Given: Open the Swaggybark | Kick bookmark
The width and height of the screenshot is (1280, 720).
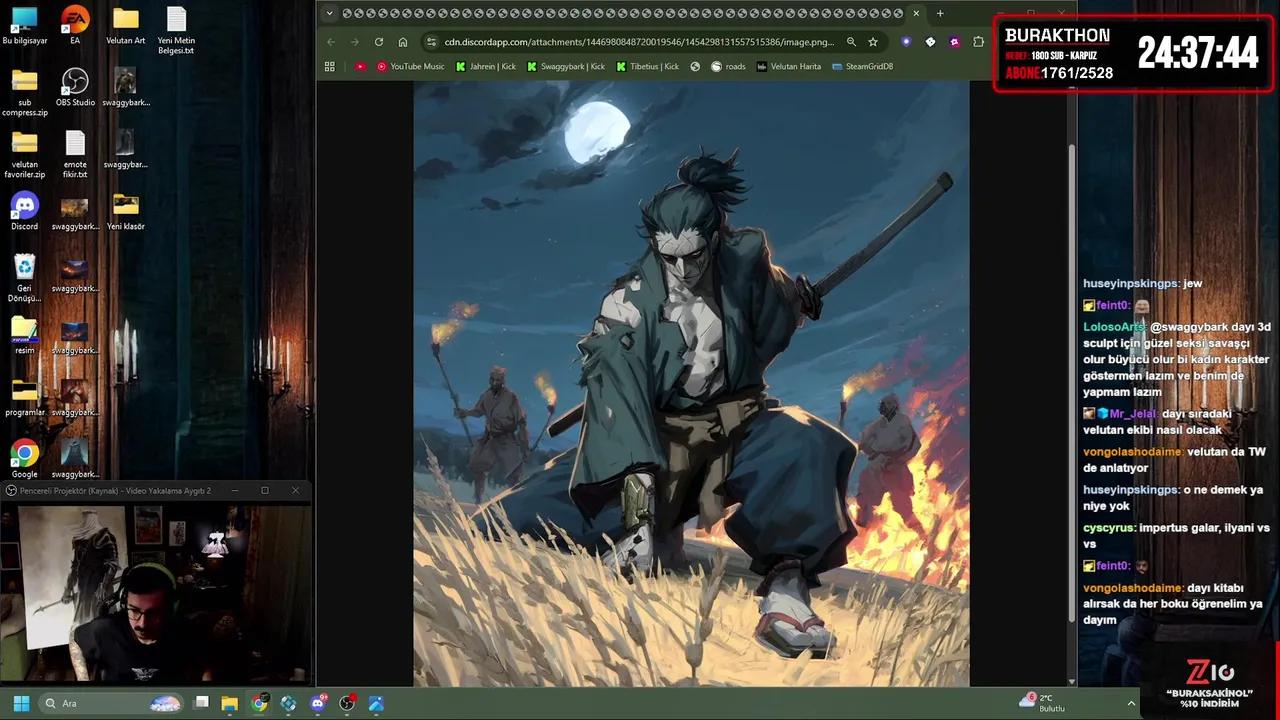Looking at the screenshot, I should (566, 67).
